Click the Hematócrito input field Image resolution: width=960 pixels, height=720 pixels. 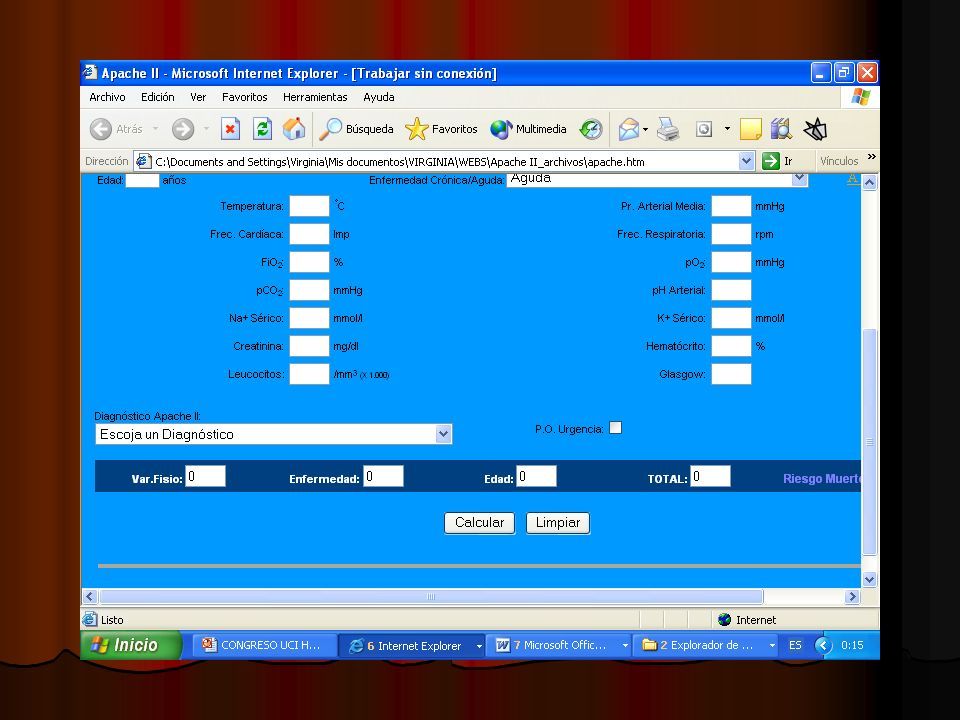coord(731,346)
